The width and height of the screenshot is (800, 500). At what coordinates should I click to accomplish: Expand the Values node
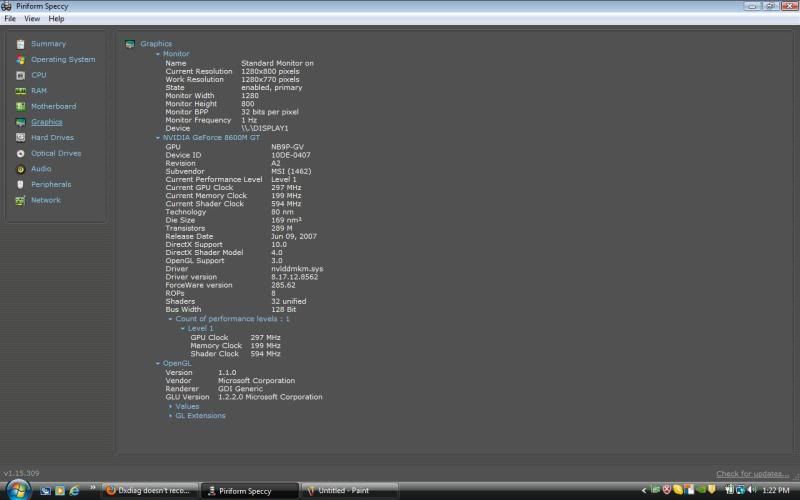tap(170, 407)
